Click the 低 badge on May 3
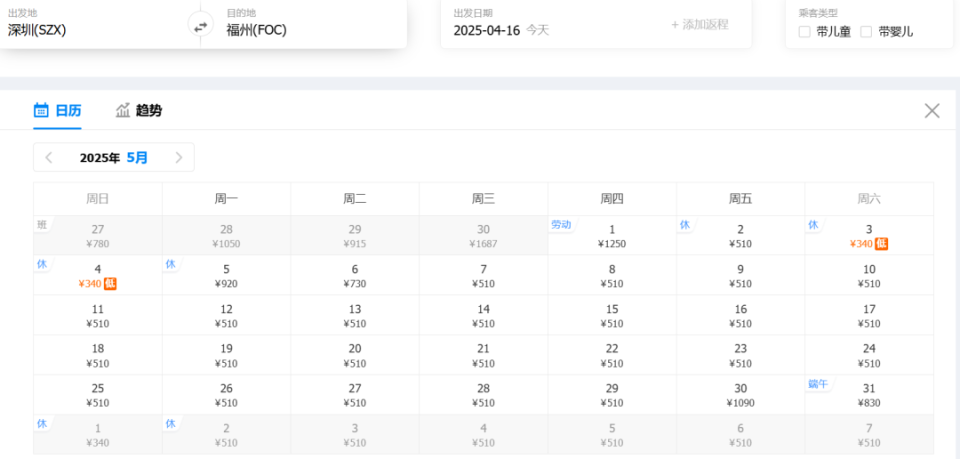Screen dimensions: 960x459 pyautogui.click(x=881, y=244)
